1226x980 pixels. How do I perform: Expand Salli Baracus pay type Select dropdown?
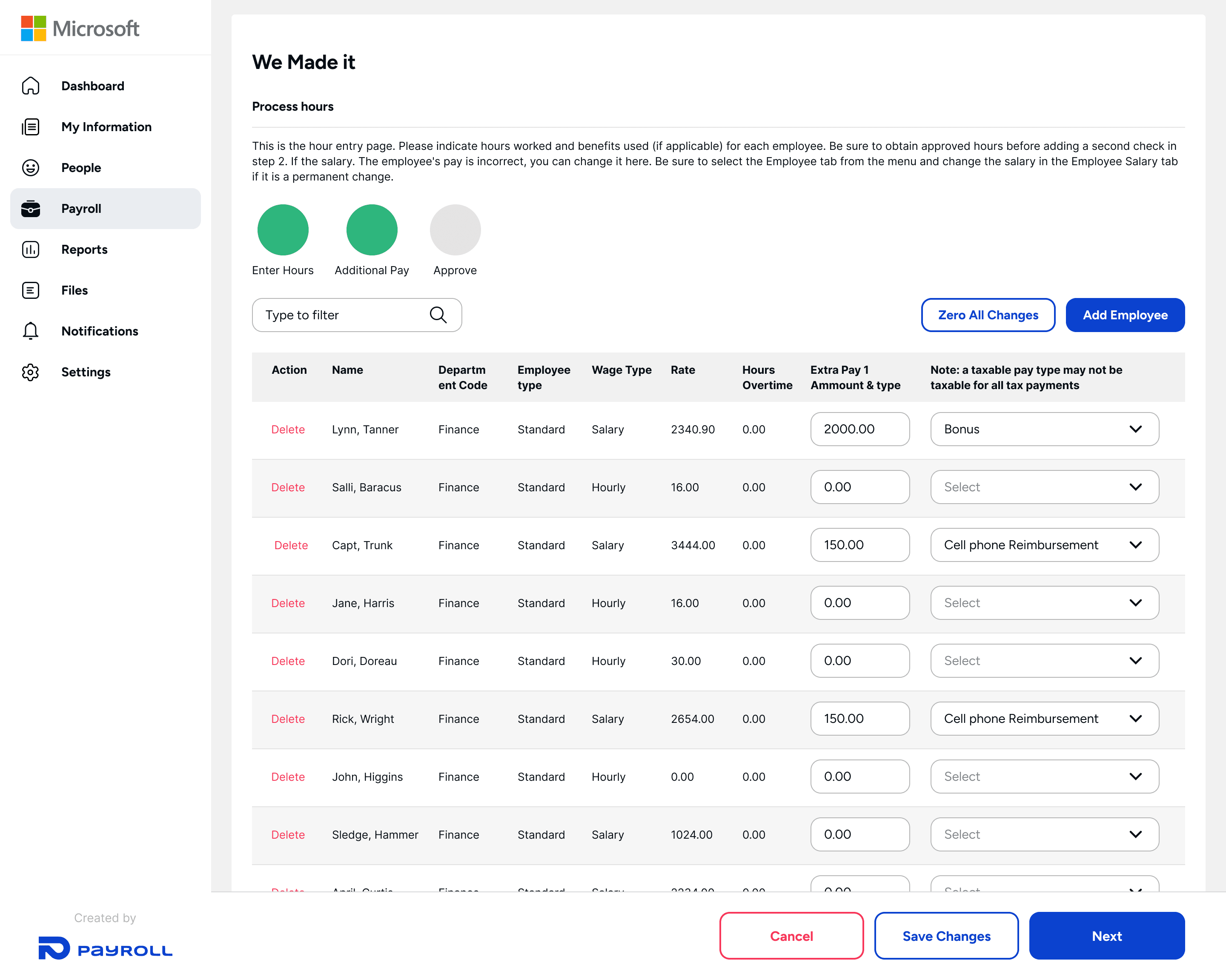1044,487
